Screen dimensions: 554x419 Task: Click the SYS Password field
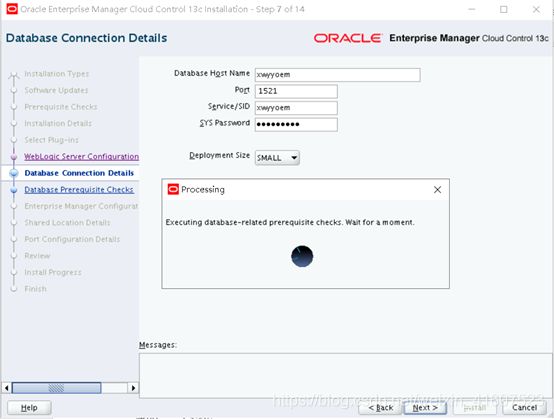(x=296, y=124)
